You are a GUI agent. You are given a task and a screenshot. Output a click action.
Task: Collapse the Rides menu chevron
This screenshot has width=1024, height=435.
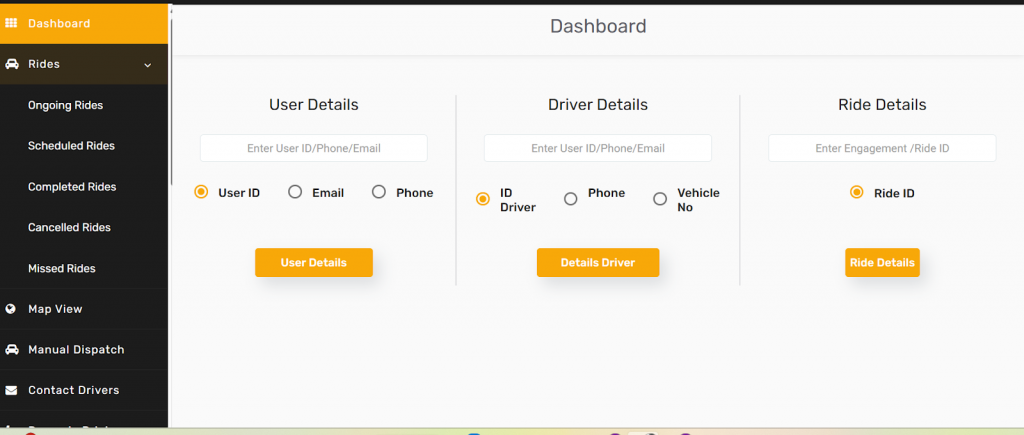pos(148,65)
